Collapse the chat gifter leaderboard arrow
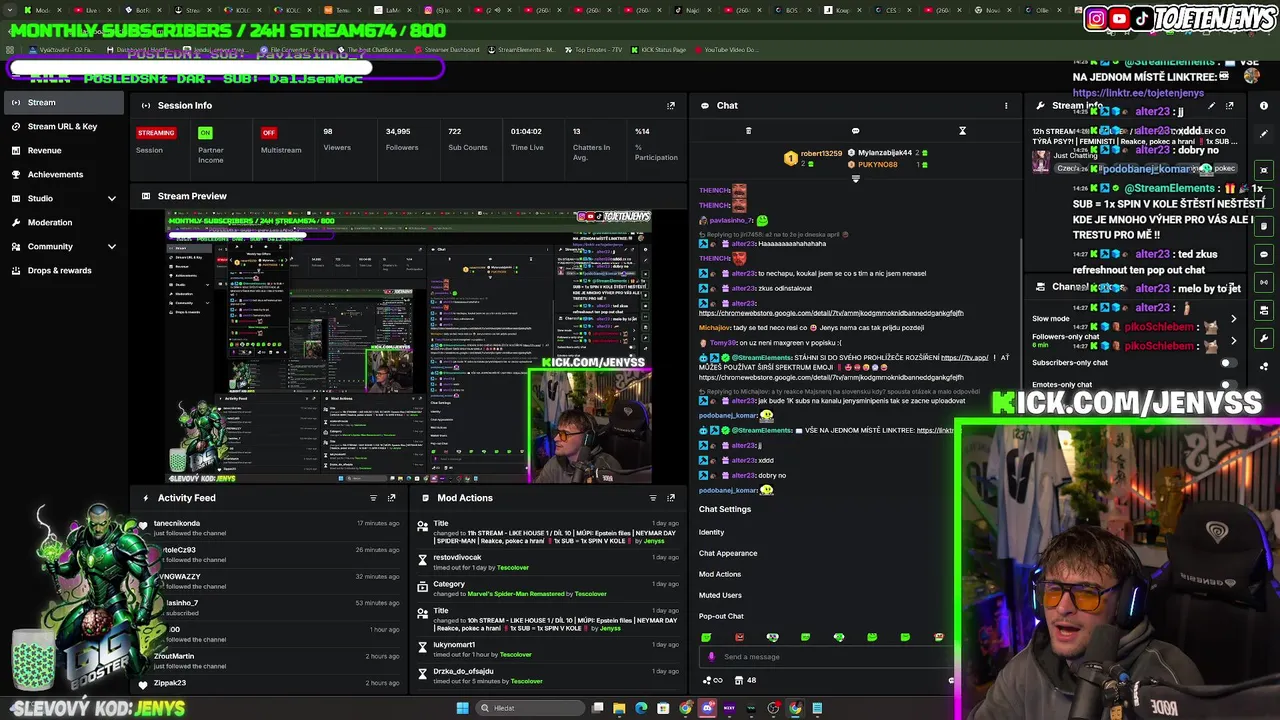The height and width of the screenshot is (720, 1280). click(855, 179)
